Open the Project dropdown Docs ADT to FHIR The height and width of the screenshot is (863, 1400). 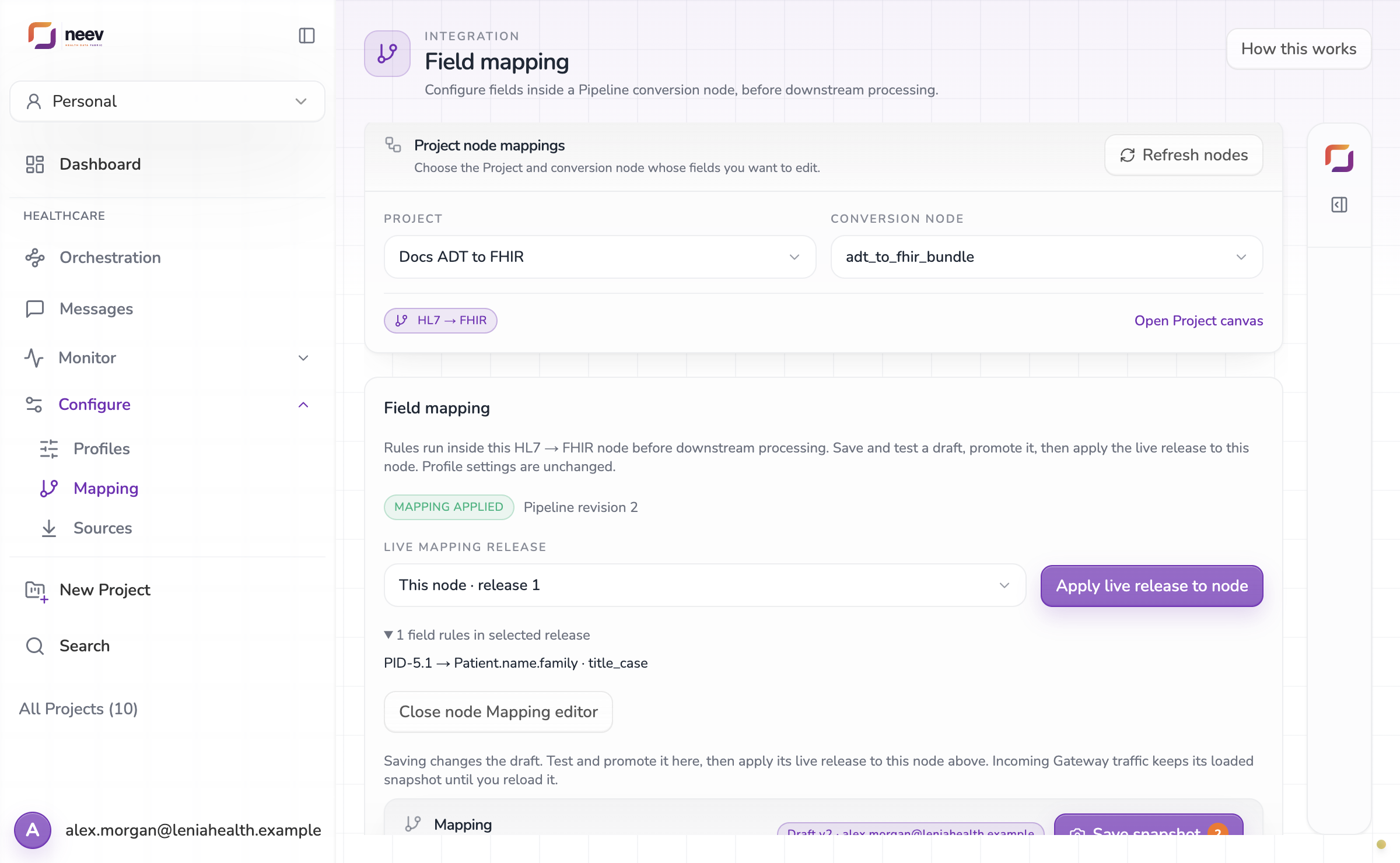tap(600, 257)
